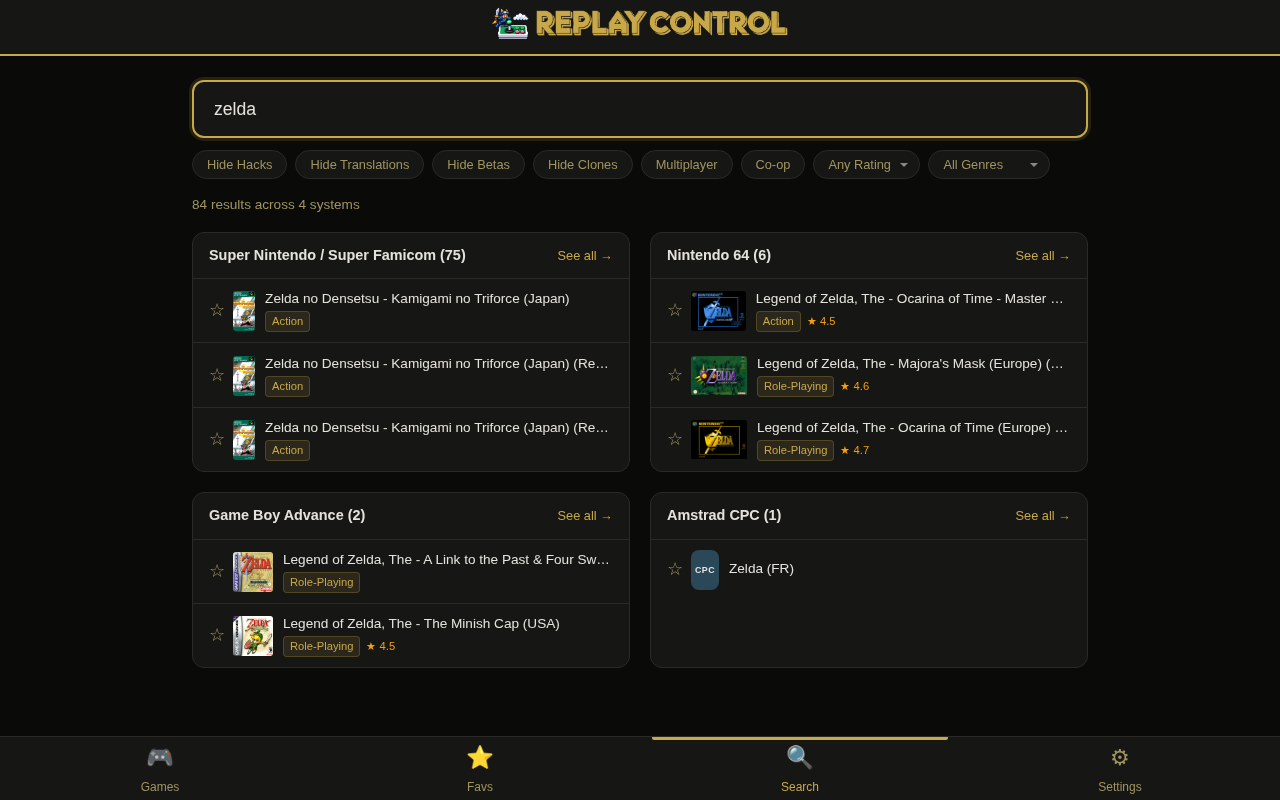The height and width of the screenshot is (800, 1280).
Task: Click the search field containing zelda
Action: click(640, 109)
